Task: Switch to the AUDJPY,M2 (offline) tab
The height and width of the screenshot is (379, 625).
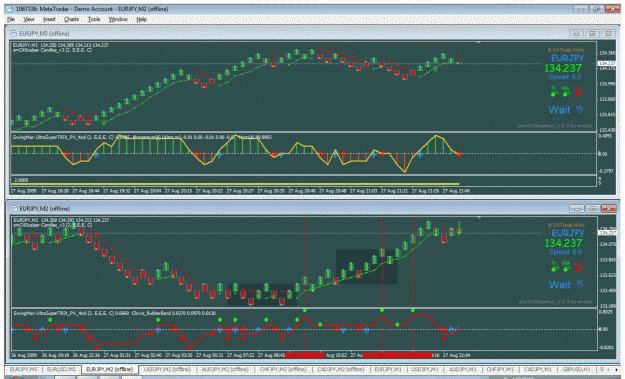Action: [225, 370]
